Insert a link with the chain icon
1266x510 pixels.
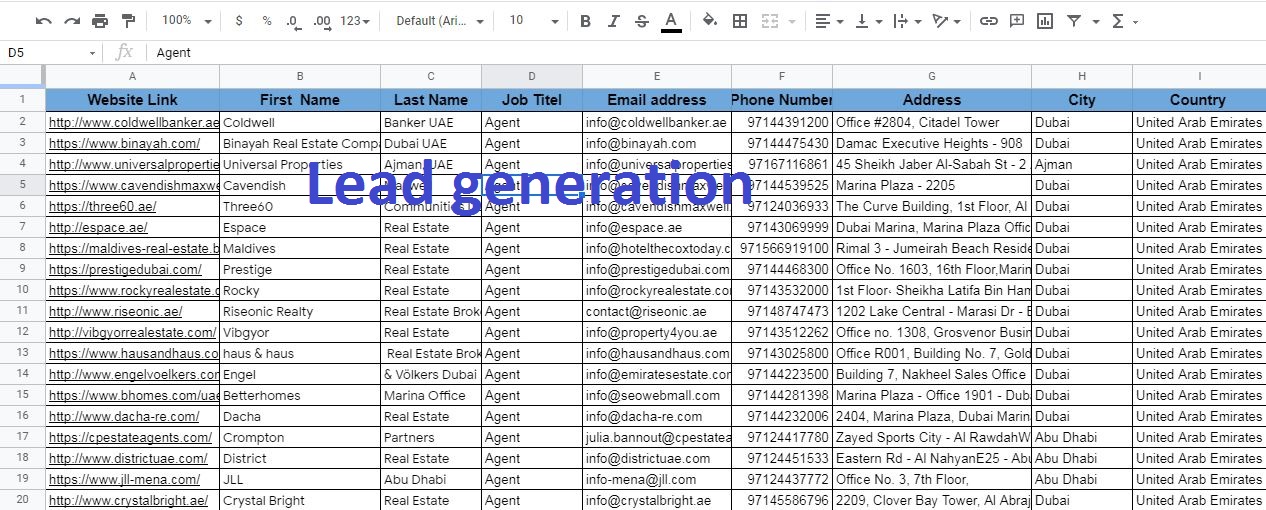pyautogui.click(x=988, y=21)
